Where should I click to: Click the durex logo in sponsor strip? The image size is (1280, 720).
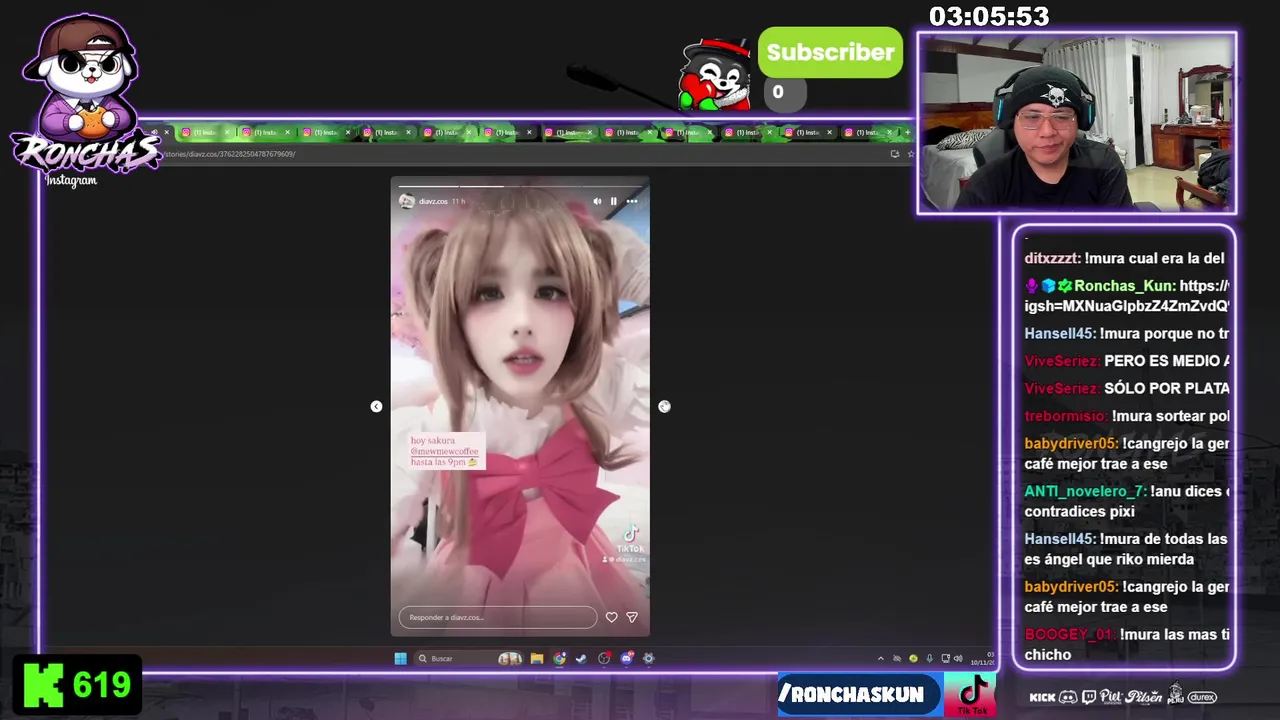point(1202,697)
